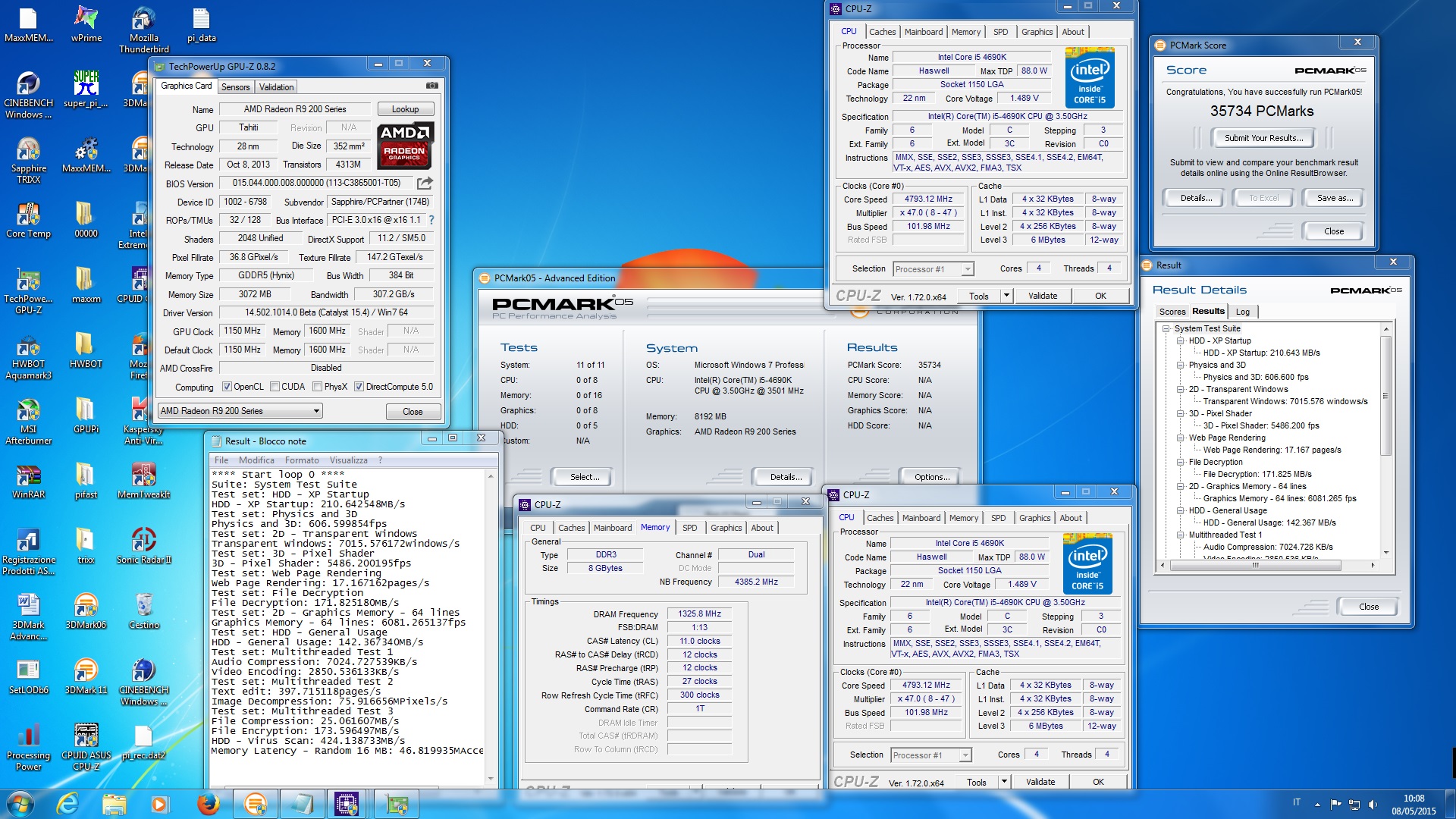Click Close button in GPU-Z window
Image resolution: width=1456 pixels, height=819 pixels.
point(413,412)
